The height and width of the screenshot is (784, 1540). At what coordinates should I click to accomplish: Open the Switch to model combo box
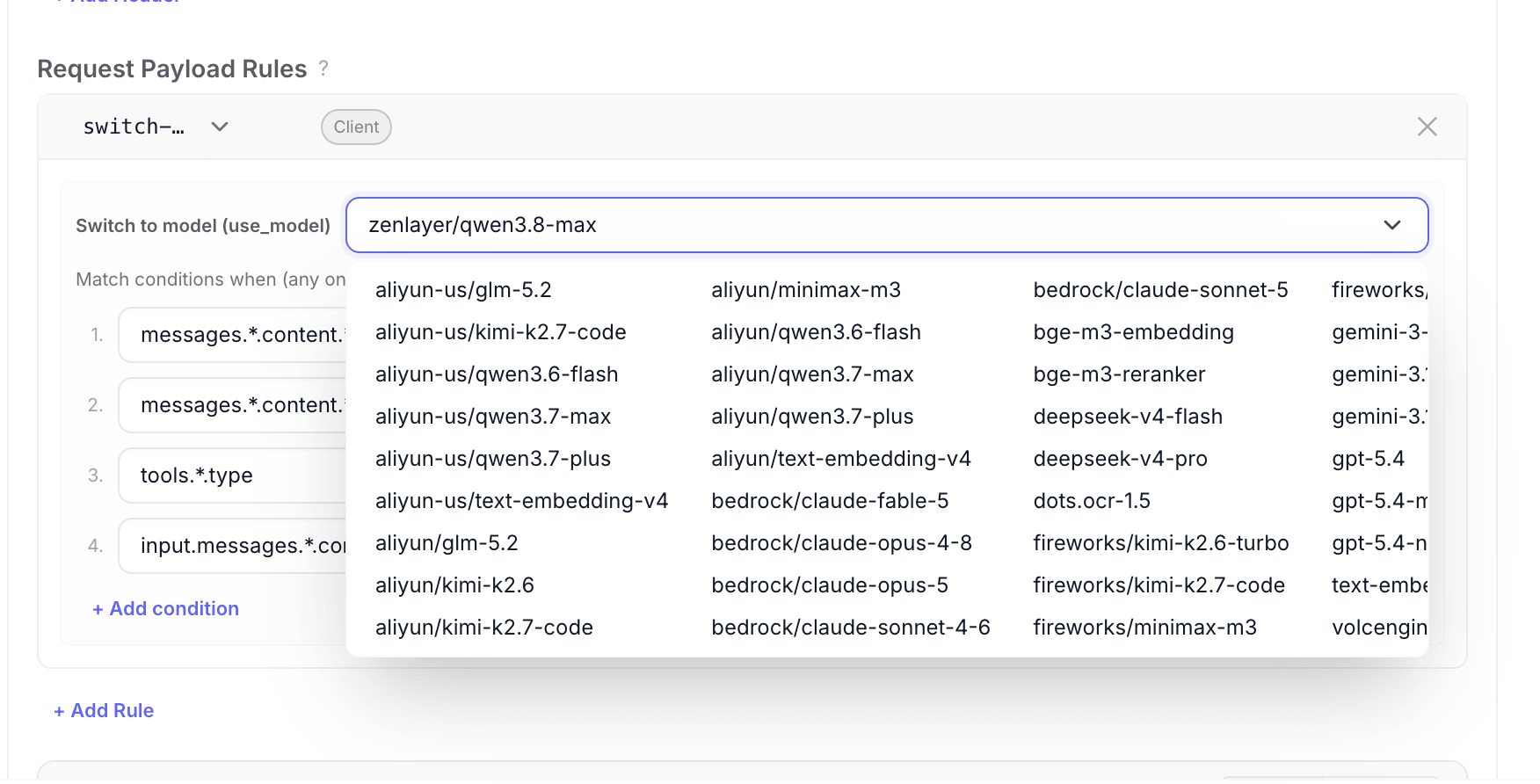click(887, 225)
